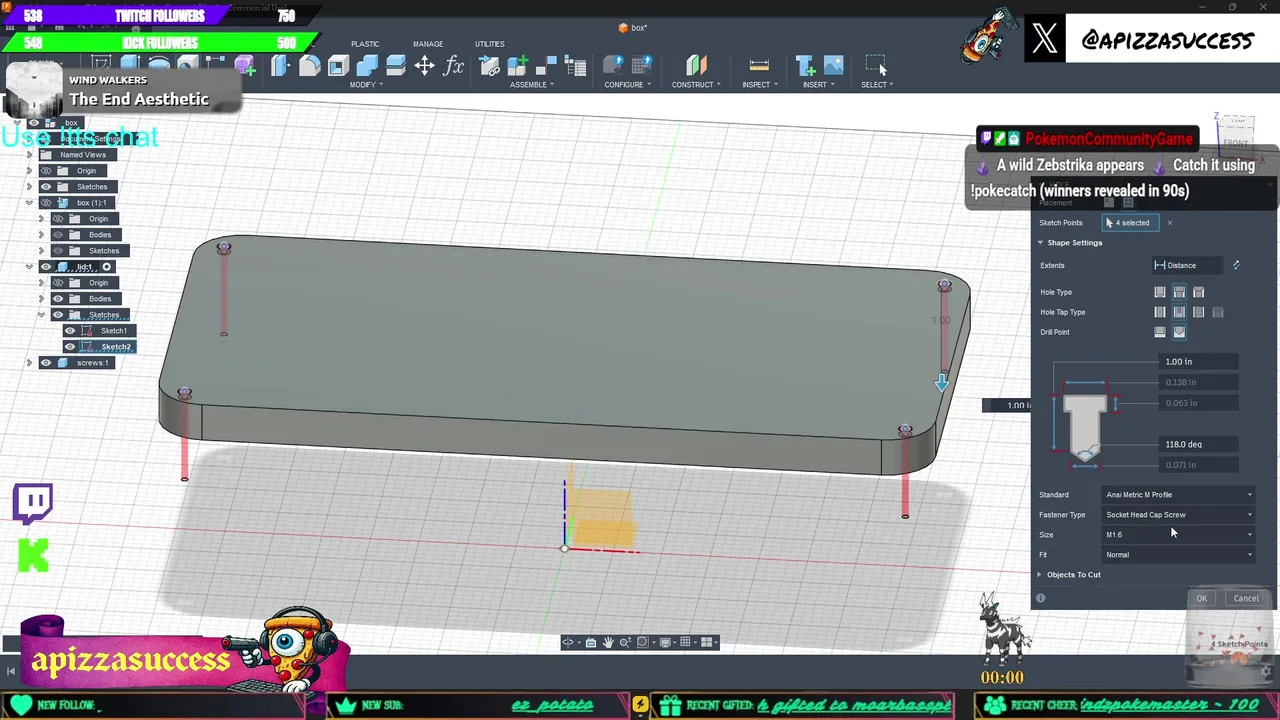Click the rightmost Assemble toolbar icon
Image resolution: width=1280 pixels, height=720 pixels.
coord(576,66)
